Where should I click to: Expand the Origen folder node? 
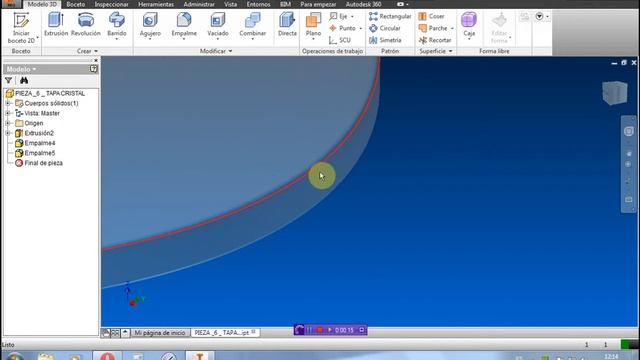pyautogui.click(x=7, y=123)
